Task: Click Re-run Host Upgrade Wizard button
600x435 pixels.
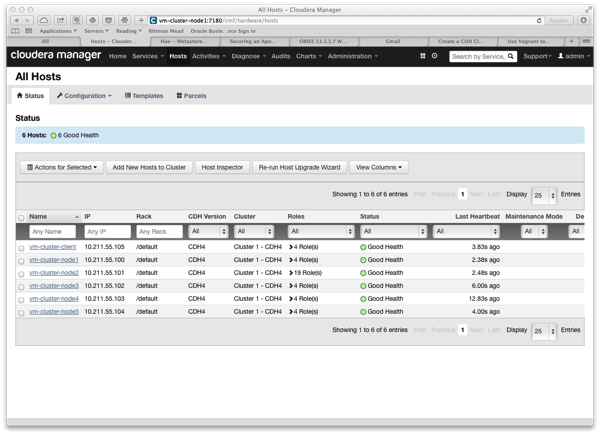Action: (299, 167)
